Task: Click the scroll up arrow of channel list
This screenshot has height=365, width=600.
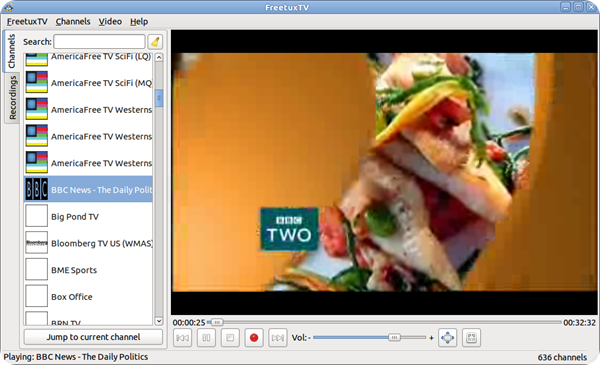Action: click(x=159, y=57)
